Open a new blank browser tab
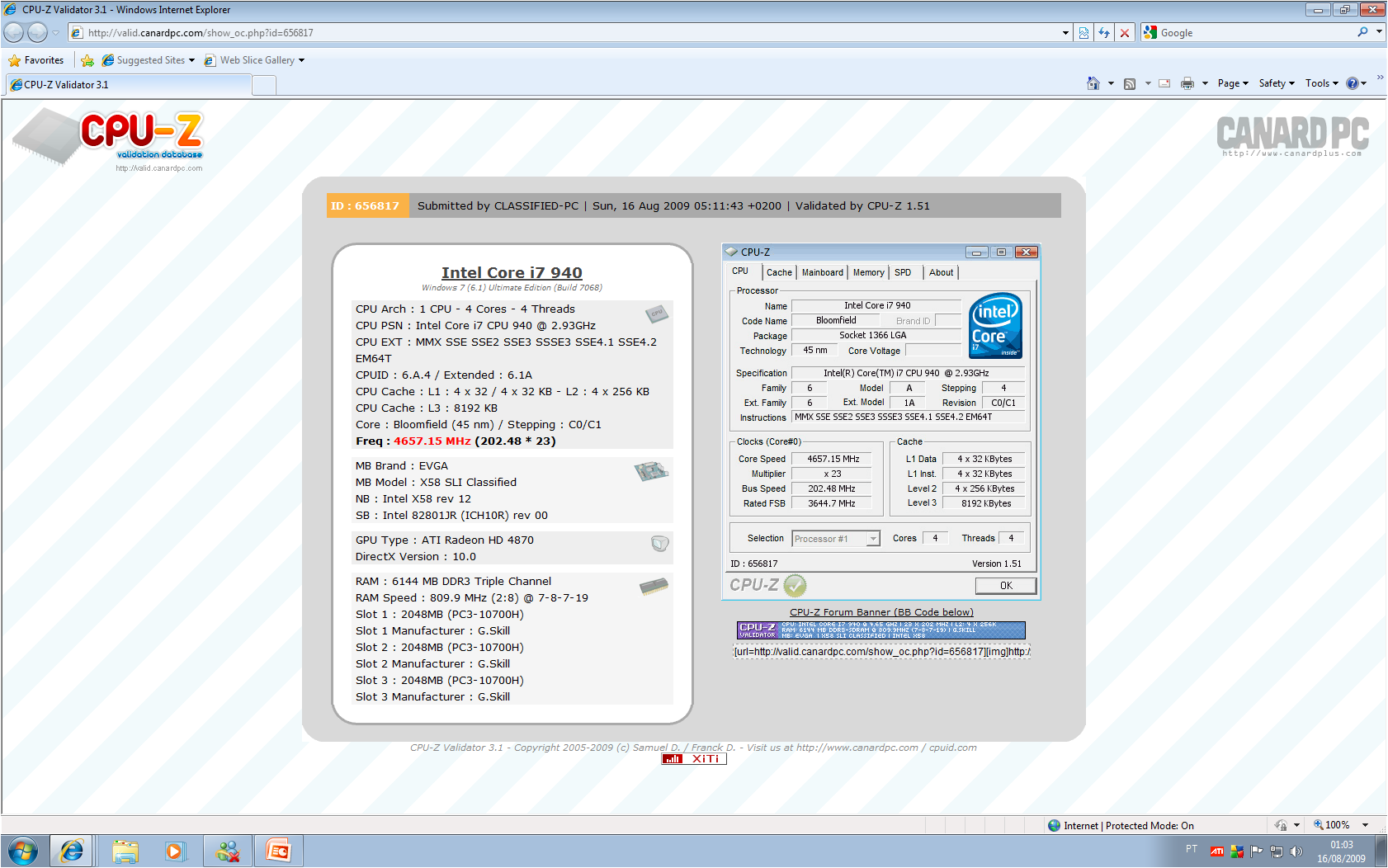 (x=264, y=85)
